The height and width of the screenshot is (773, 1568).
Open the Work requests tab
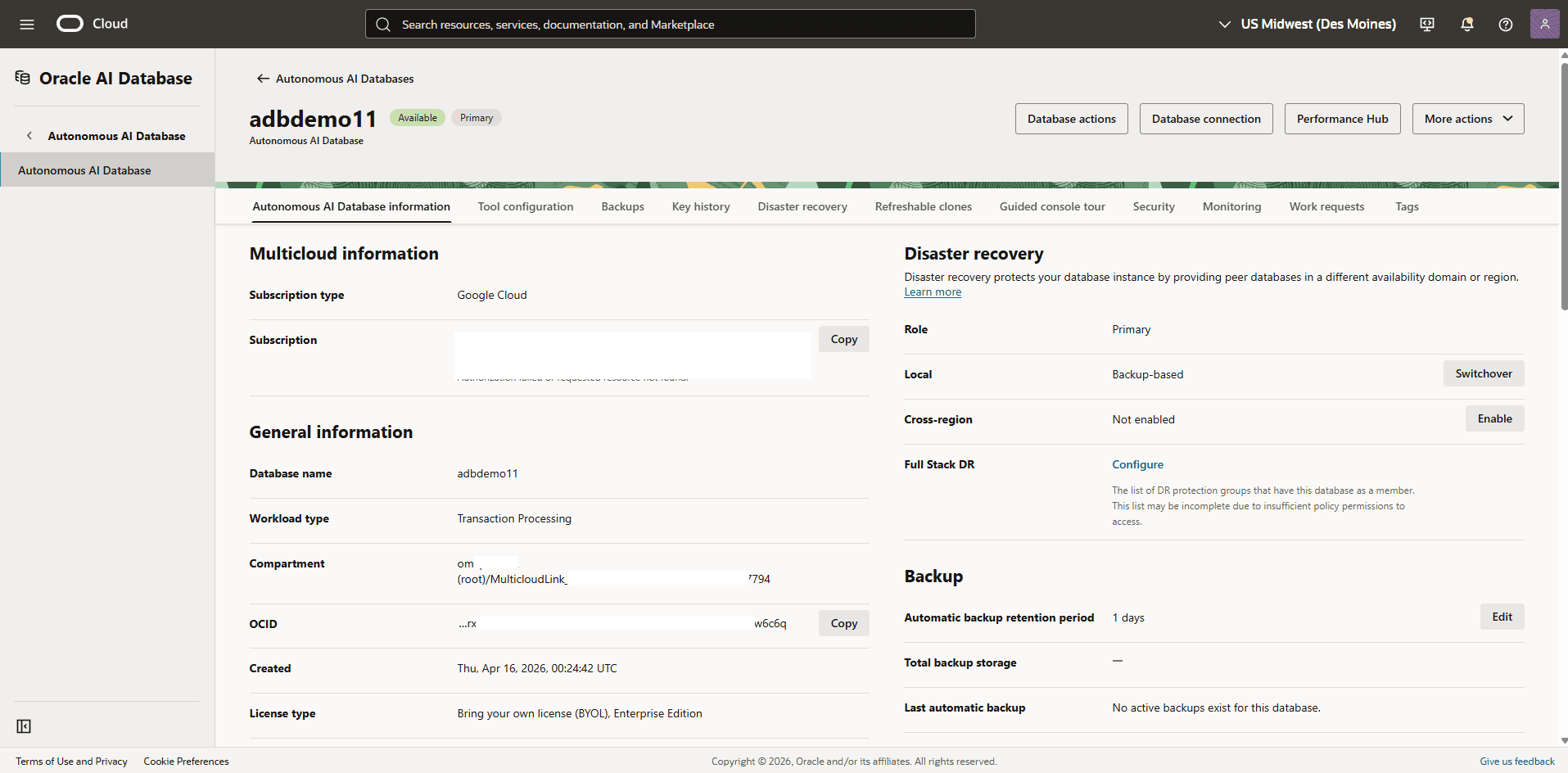[1326, 206]
